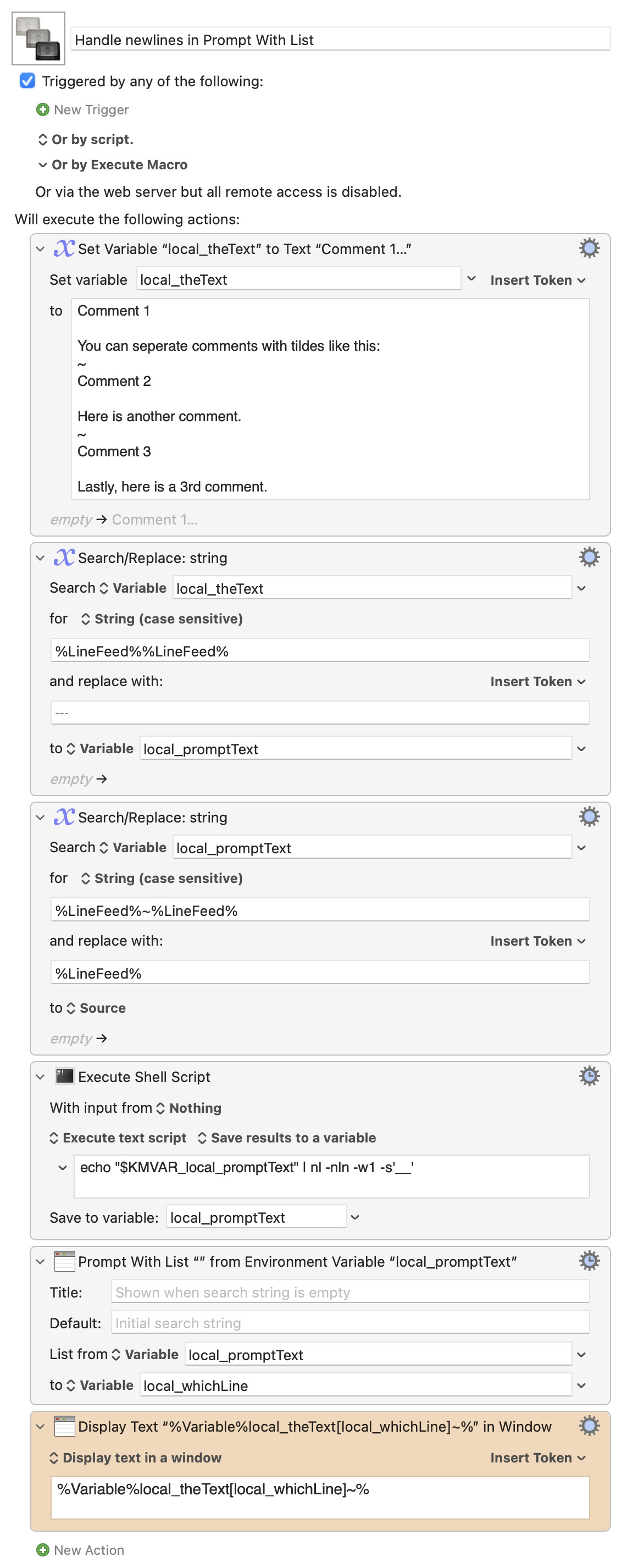Click the green New Trigger plus icon
Viewport: 622px width, 1568px height.
[43, 109]
